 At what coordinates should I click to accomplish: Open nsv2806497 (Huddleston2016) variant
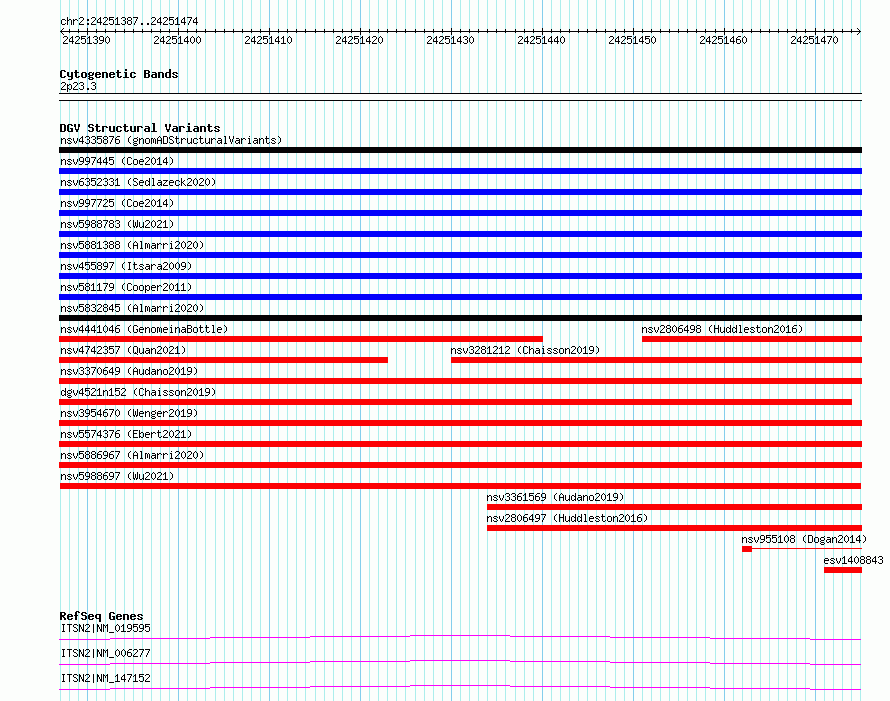(567, 518)
